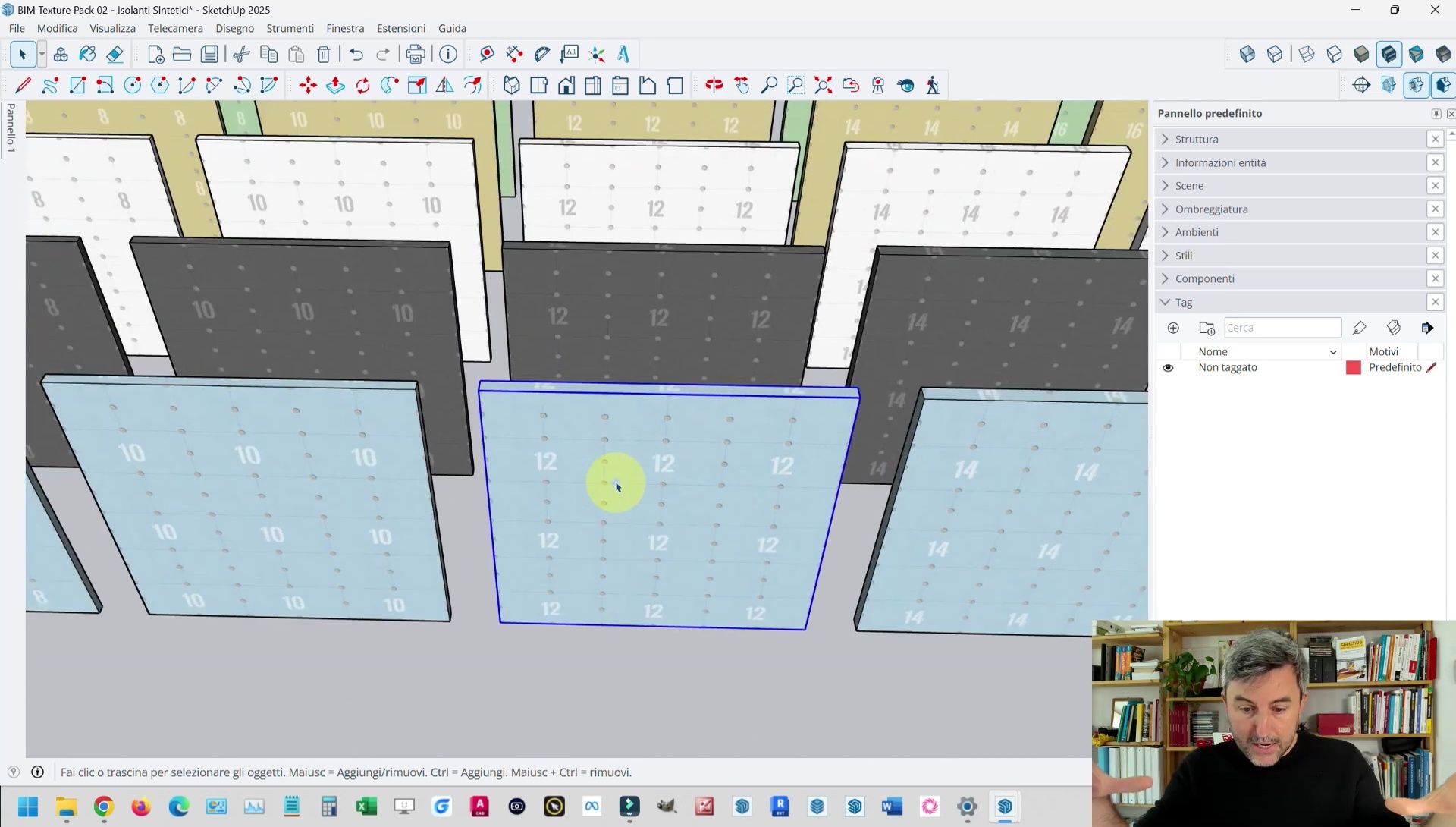The width and height of the screenshot is (1456, 827).
Task: Open the Visualizza menu
Action: pyautogui.click(x=112, y=28)
